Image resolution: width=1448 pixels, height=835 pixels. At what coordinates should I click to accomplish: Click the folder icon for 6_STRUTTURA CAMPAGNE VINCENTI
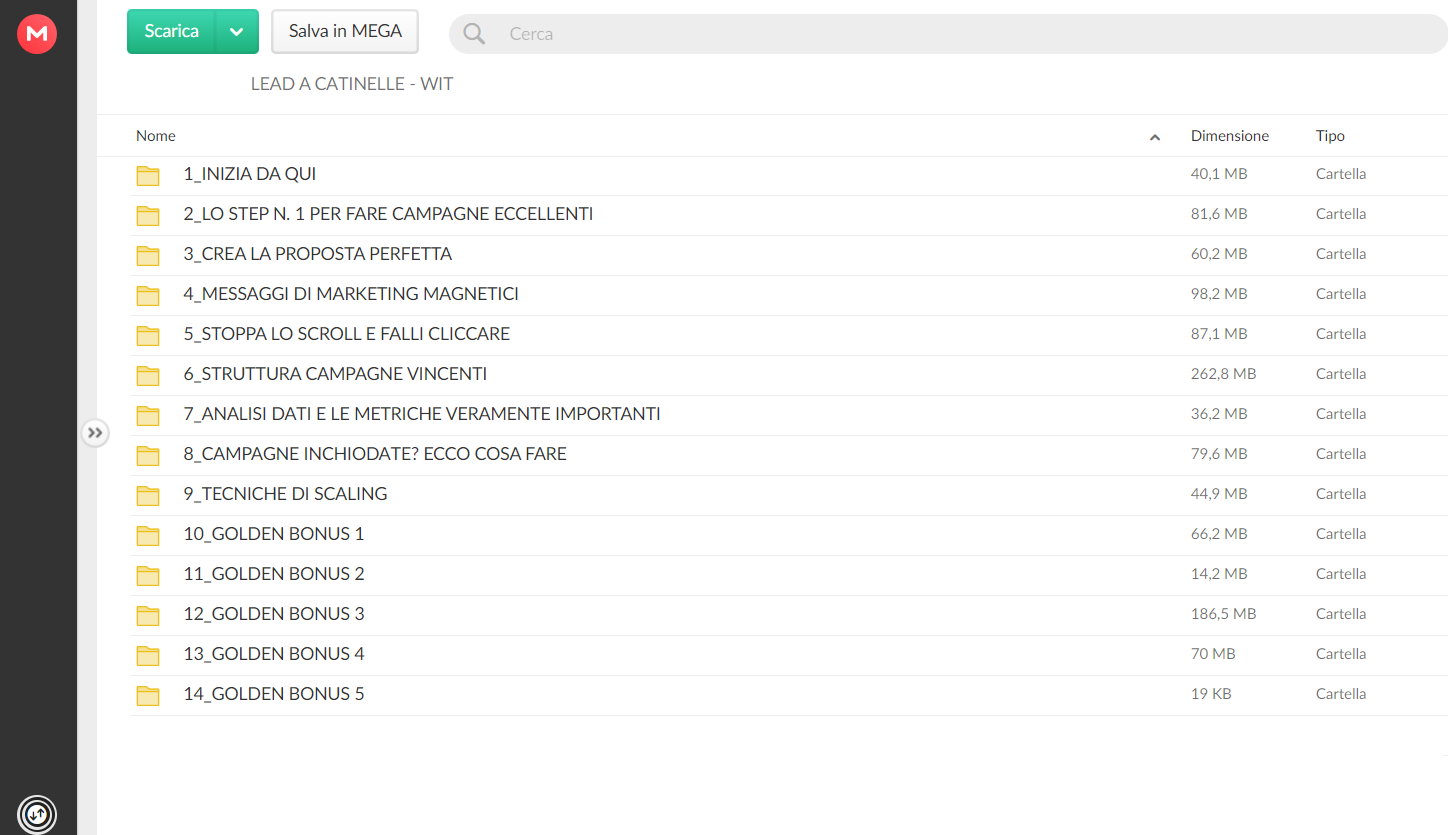click(x=148, y=376)
